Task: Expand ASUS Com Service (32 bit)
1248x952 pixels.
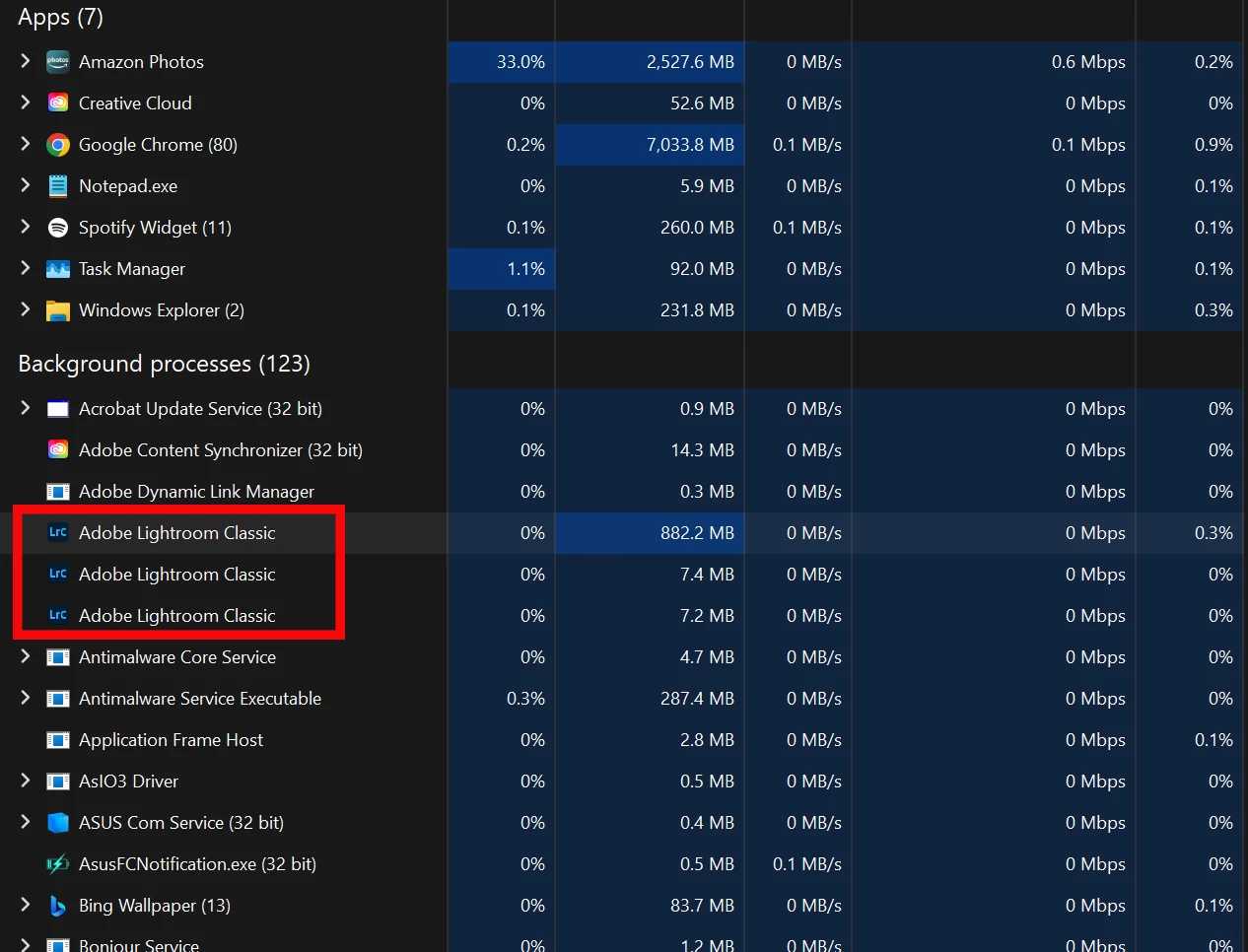Action: (x=26, y=822)
